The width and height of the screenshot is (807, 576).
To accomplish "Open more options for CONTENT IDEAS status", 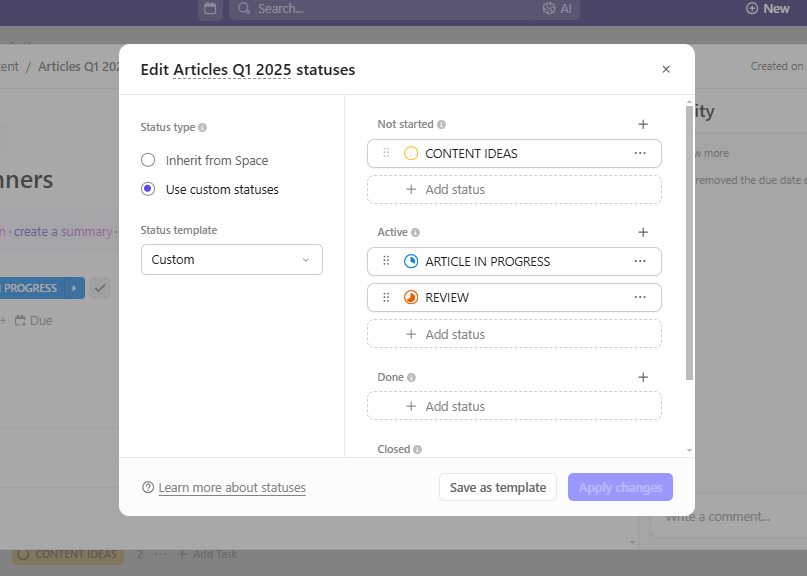I will click(x=640, y=153).
